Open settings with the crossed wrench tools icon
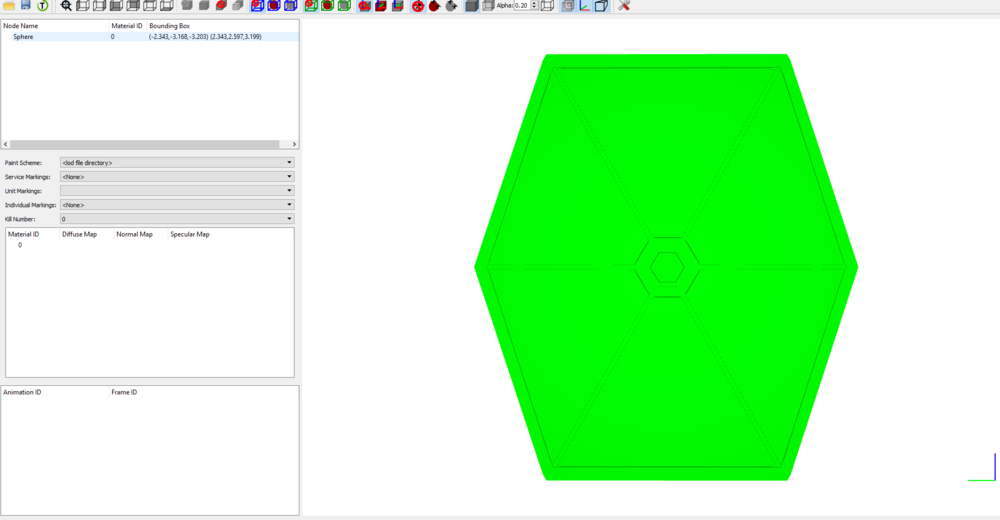 tap(624, 6)
